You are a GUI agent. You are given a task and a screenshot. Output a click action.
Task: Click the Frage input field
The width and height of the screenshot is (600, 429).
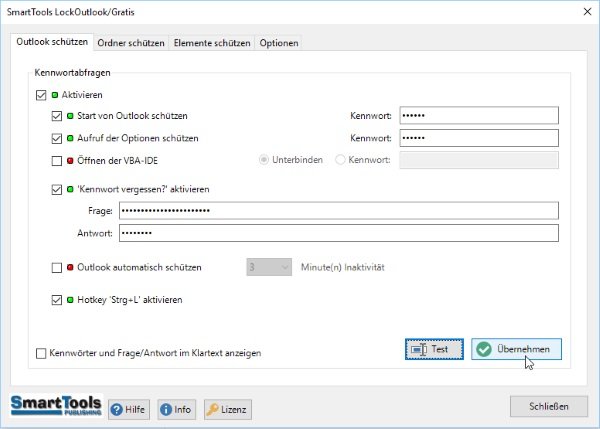pyautogui.click(x=336, y=210)
